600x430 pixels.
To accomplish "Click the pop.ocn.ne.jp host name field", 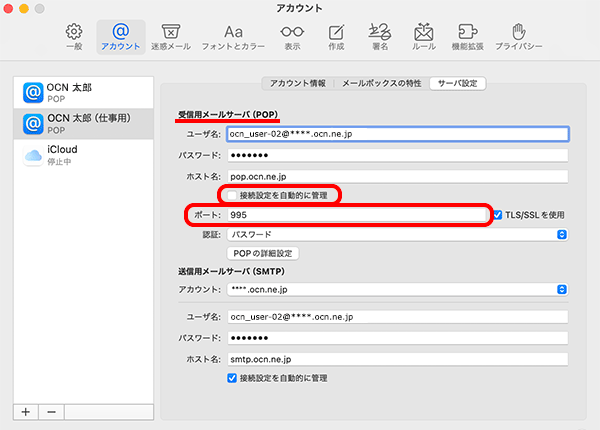I will coord(398,176).
